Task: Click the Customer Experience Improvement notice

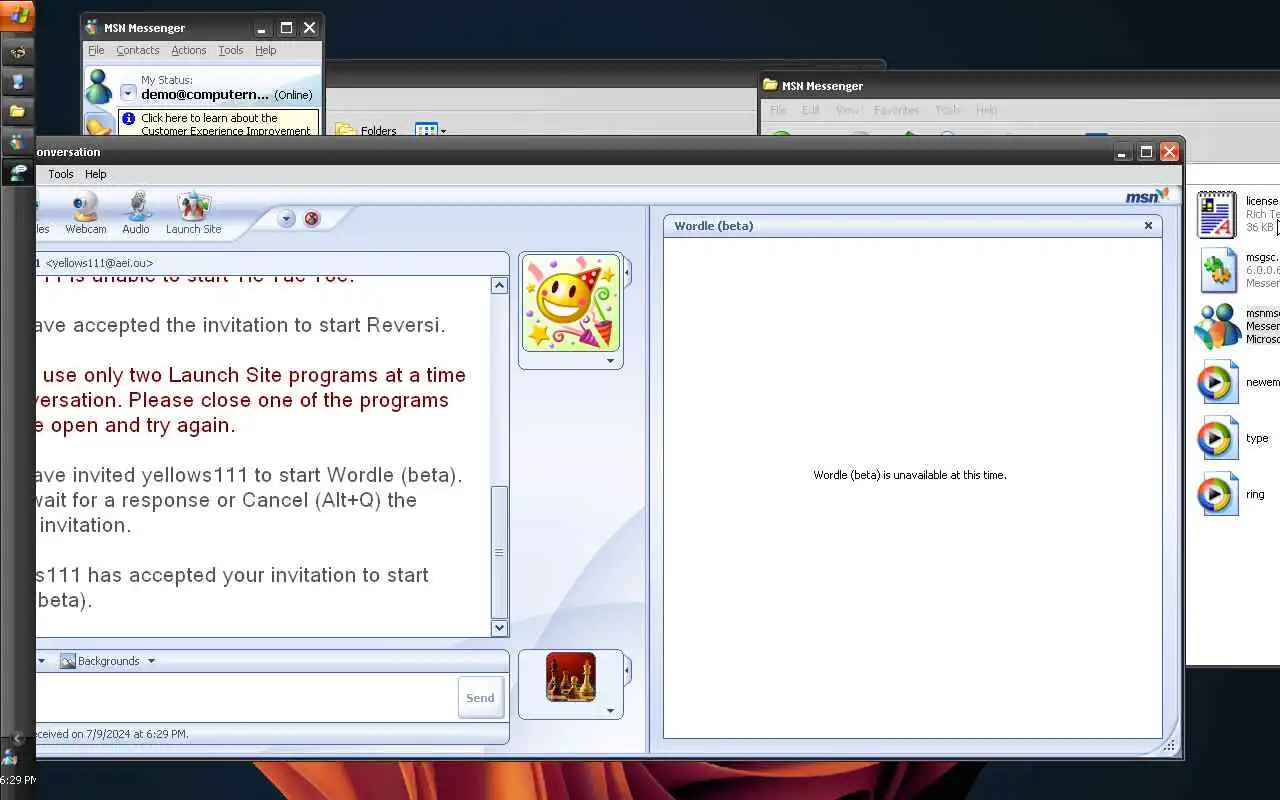Action: point(219,124)
